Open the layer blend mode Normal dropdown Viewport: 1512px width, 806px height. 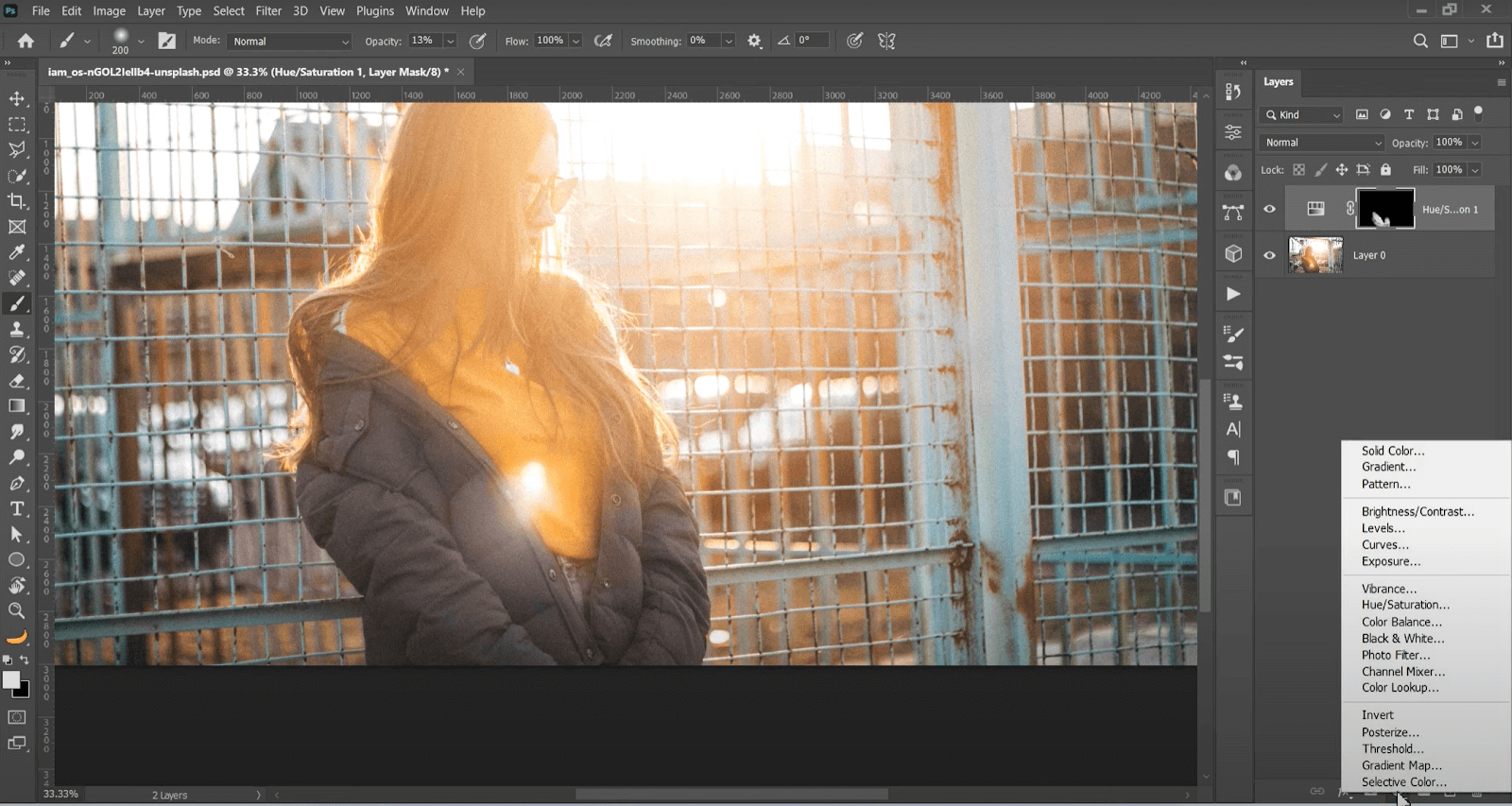tap(1322, 143)
